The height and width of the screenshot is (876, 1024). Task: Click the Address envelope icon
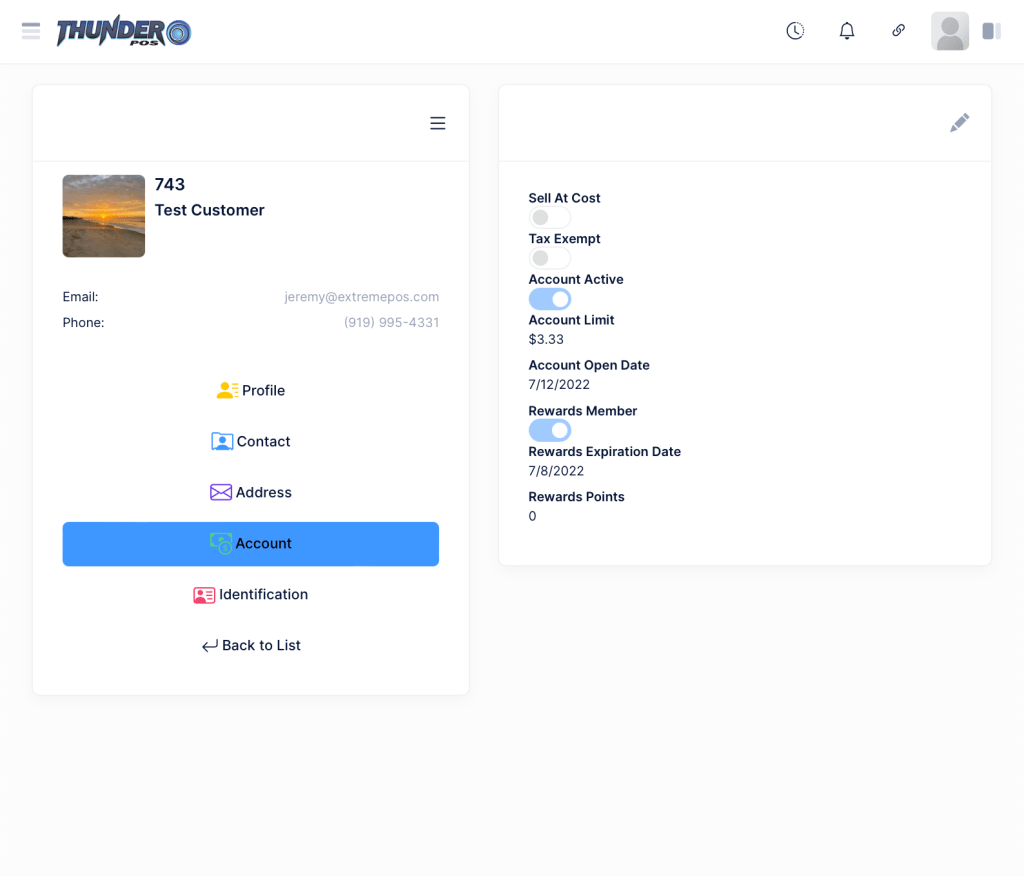(x=221, y=492)
